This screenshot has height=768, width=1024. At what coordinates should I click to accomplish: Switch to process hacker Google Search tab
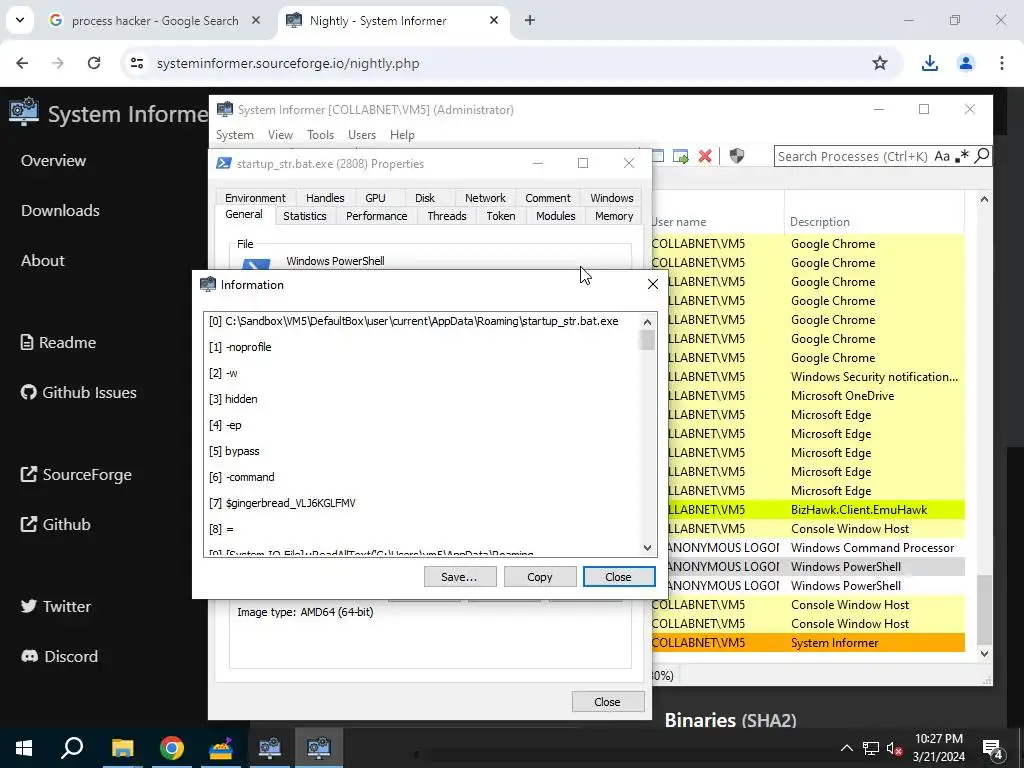coord(155,21)
